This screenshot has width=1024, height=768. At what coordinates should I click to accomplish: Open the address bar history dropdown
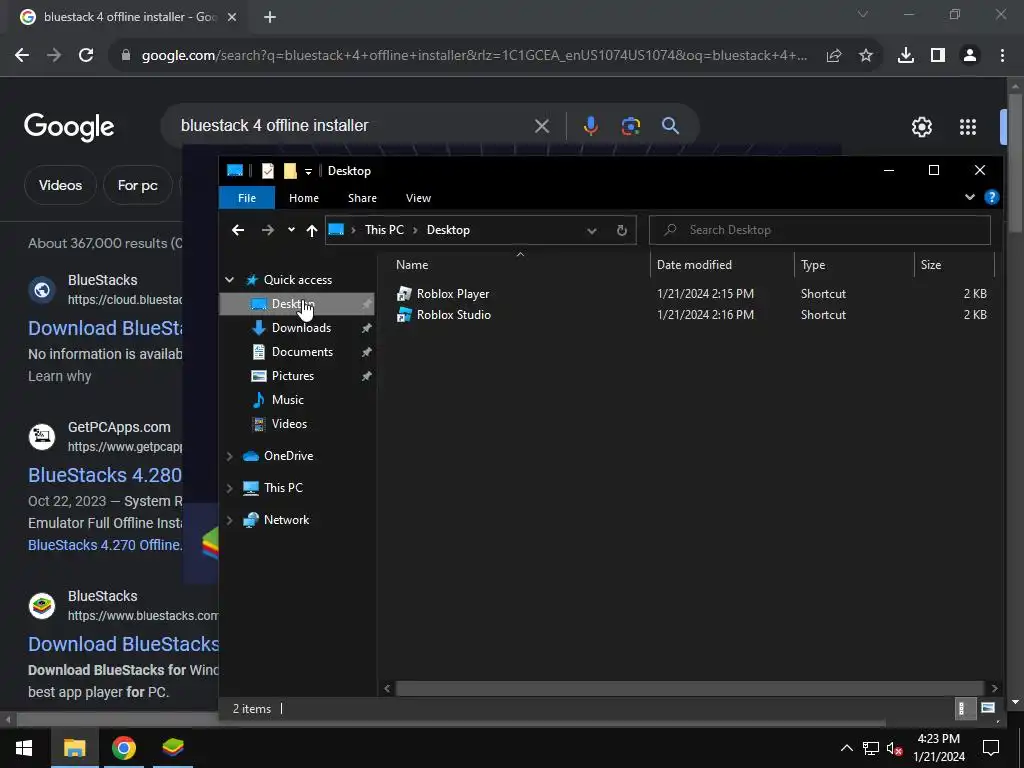[x=591, y=231]
